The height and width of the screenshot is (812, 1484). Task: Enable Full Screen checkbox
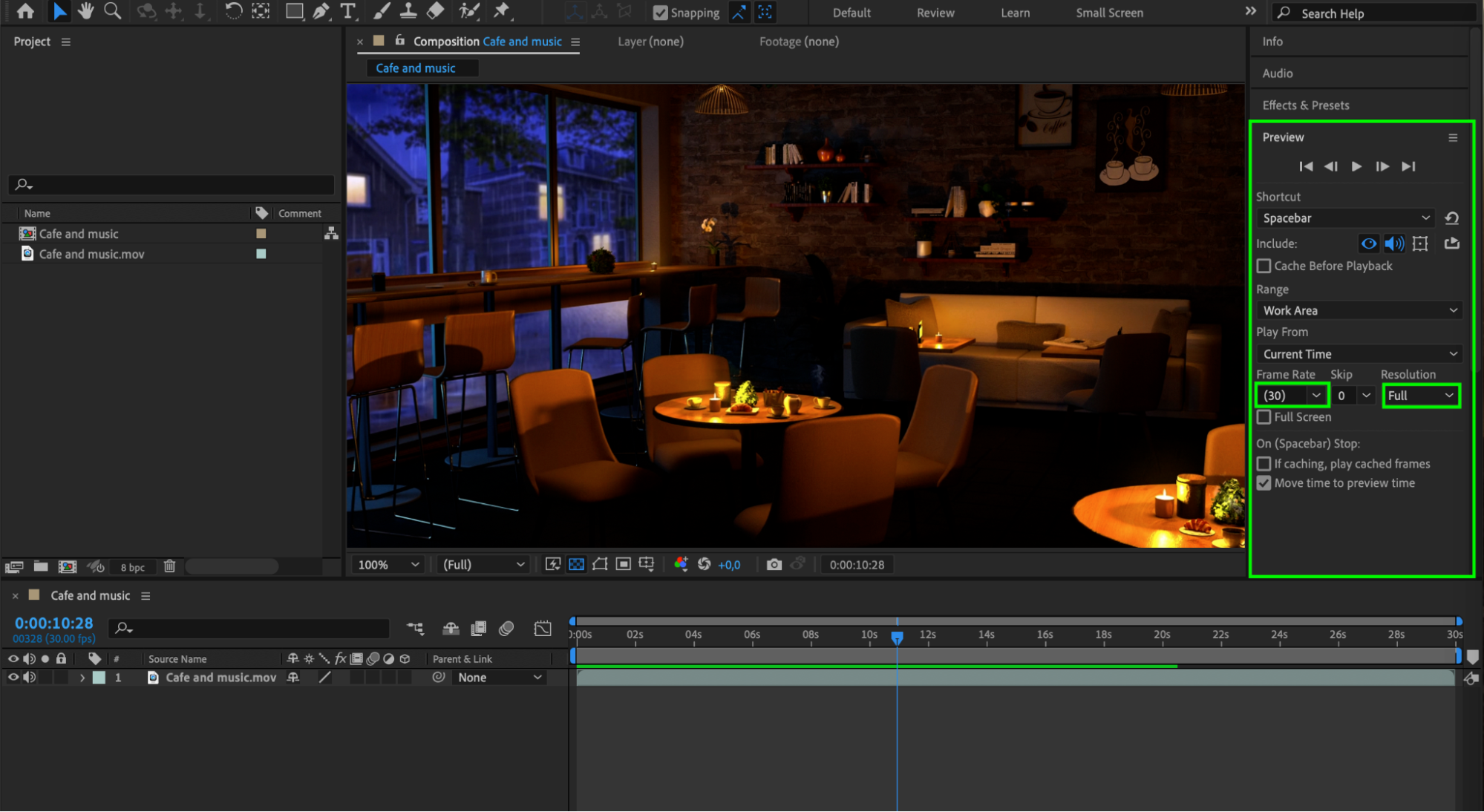[x=1264, y=417]
